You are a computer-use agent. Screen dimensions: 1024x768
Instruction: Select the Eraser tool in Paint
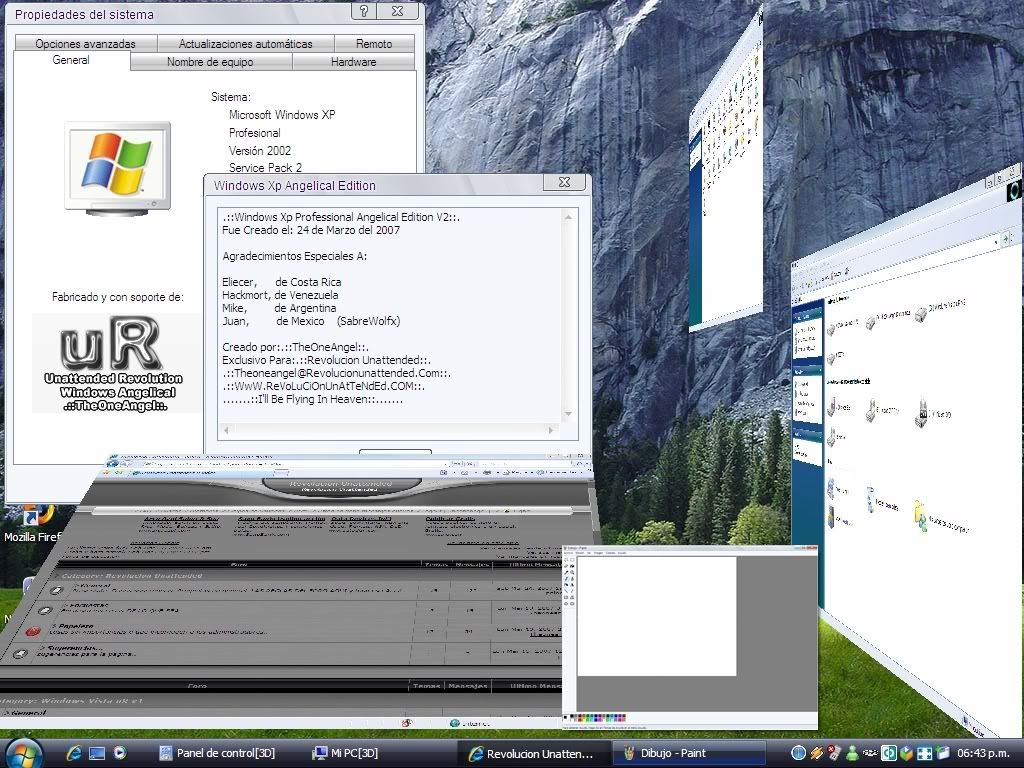point(567,566)
